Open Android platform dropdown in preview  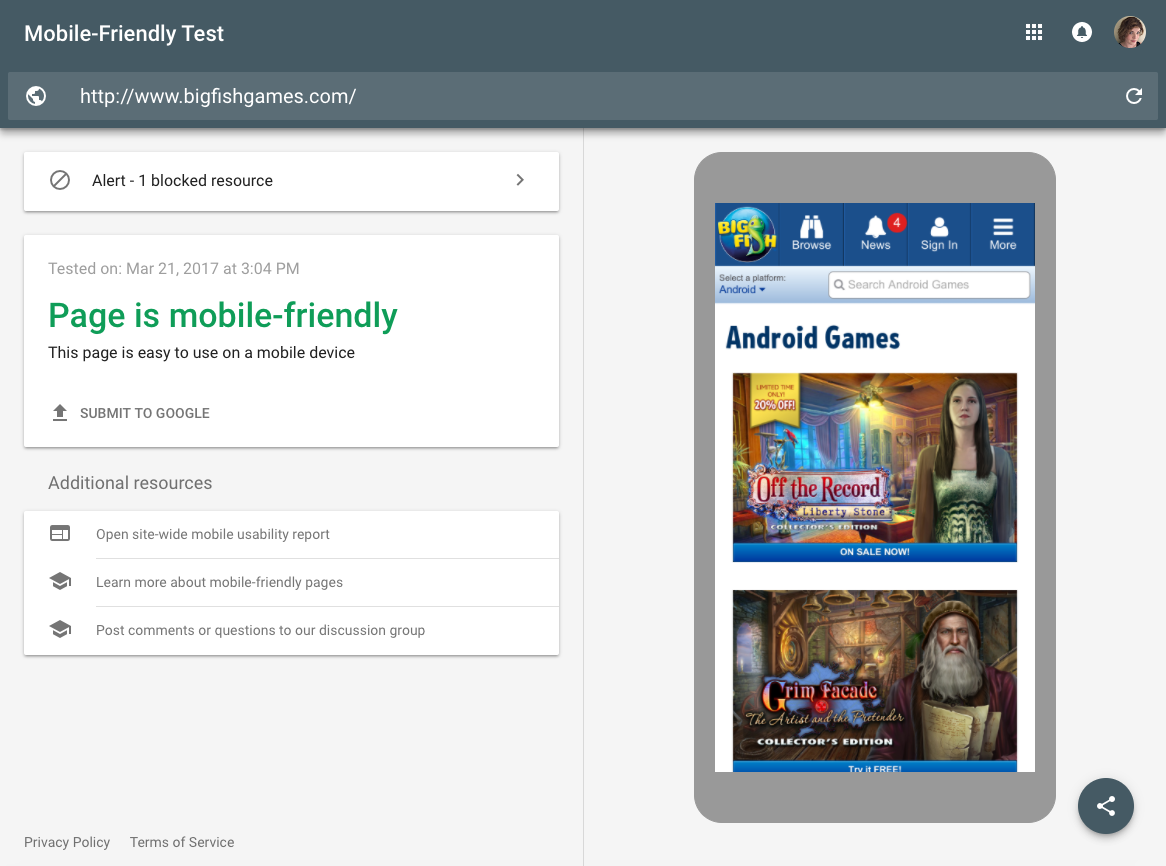pyautogui.click(x=742, y=290)
